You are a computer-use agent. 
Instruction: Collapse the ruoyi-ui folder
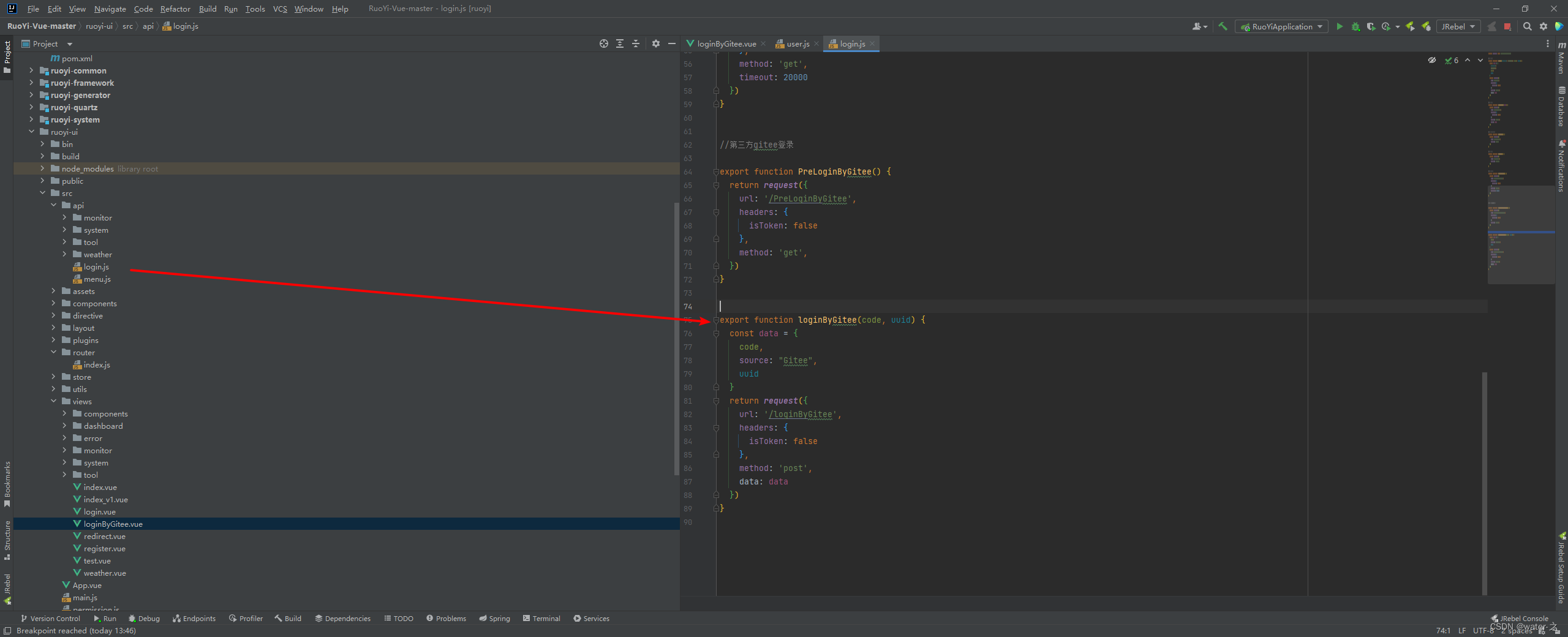tap(31, 132)
